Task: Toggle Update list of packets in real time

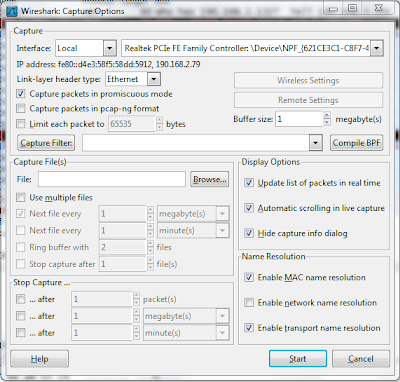Action: tap(249, 183)
